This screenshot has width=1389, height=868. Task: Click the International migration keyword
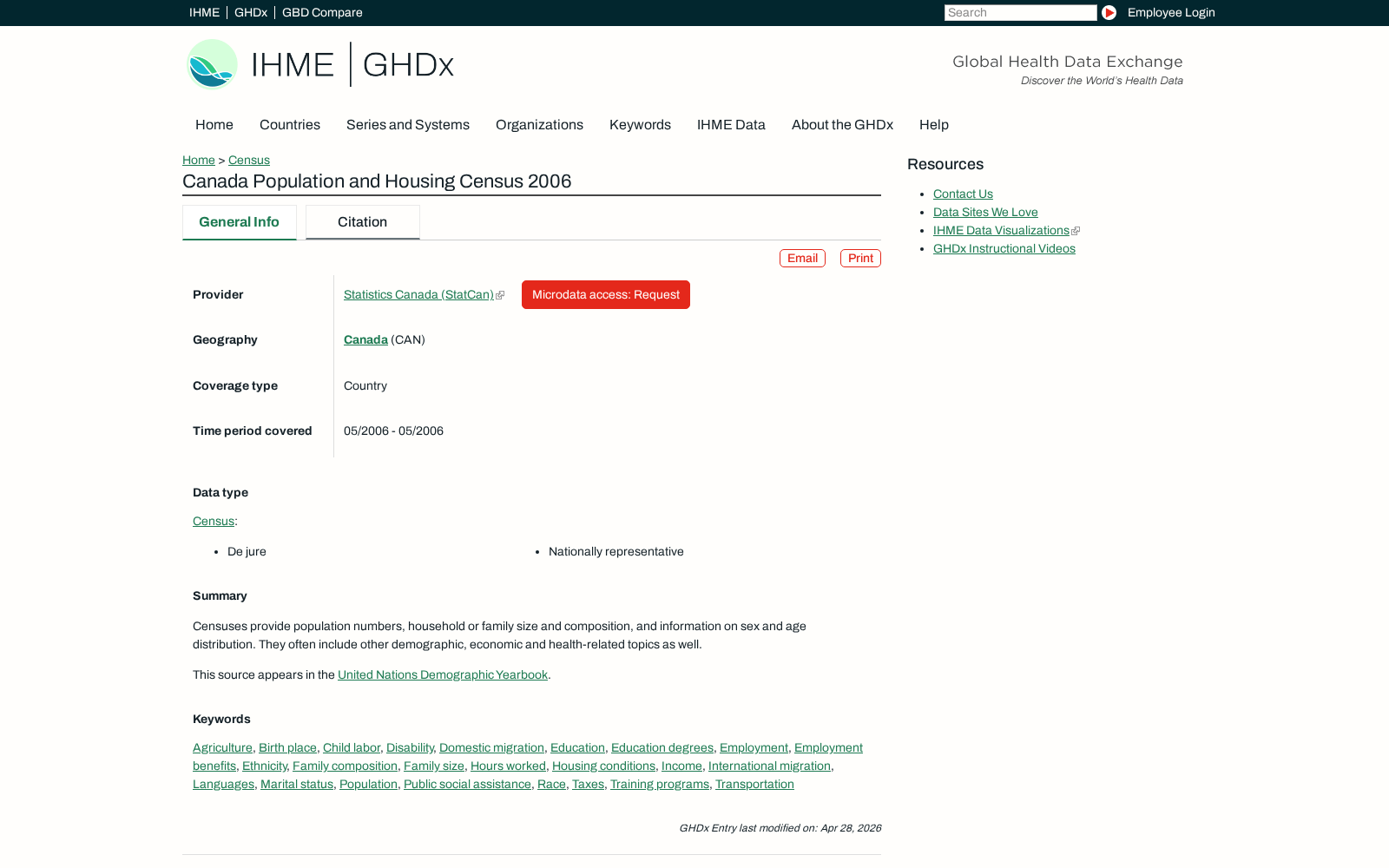click(x=769, y=766)
